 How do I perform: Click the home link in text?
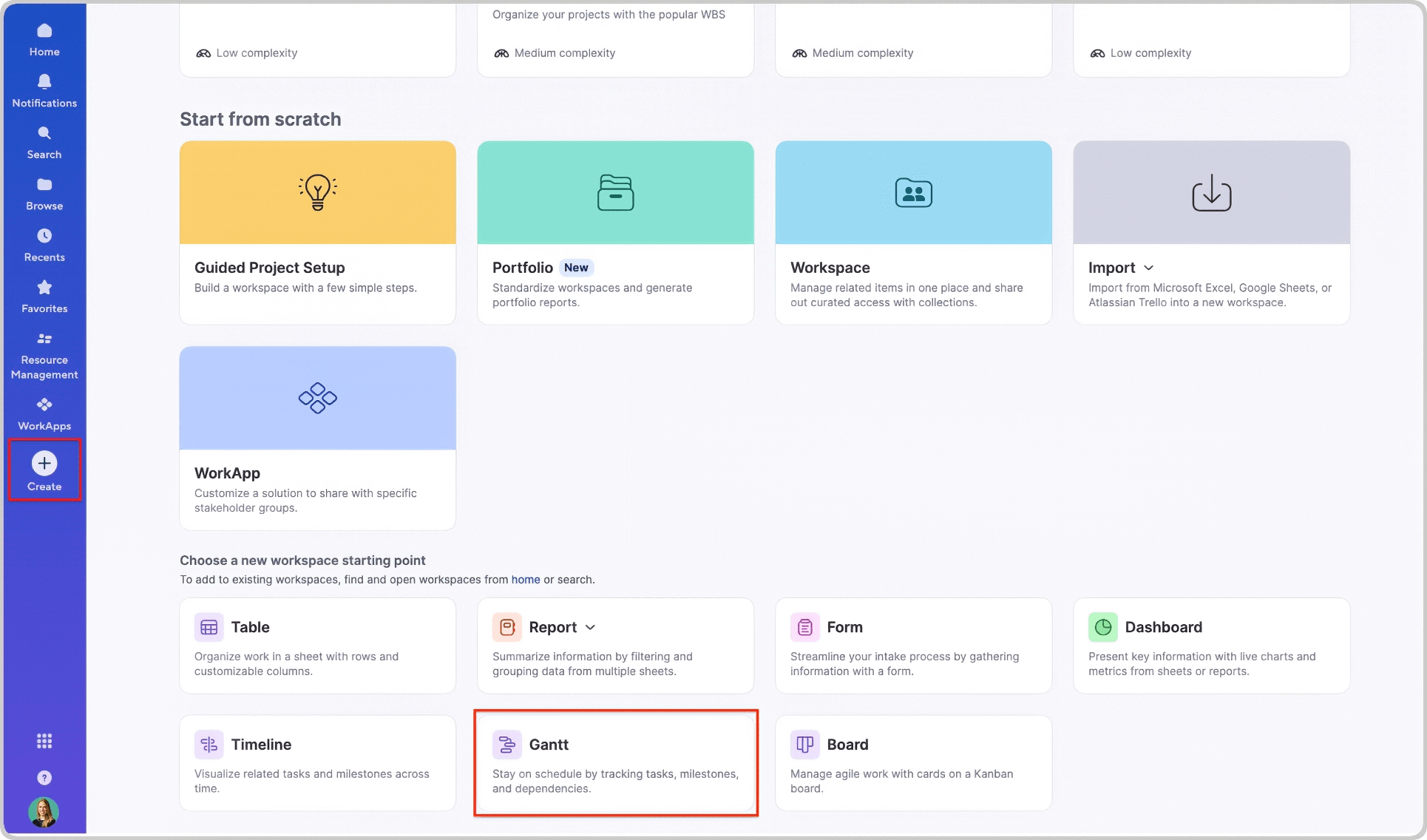pyautogui.click(x=525, y=580)
